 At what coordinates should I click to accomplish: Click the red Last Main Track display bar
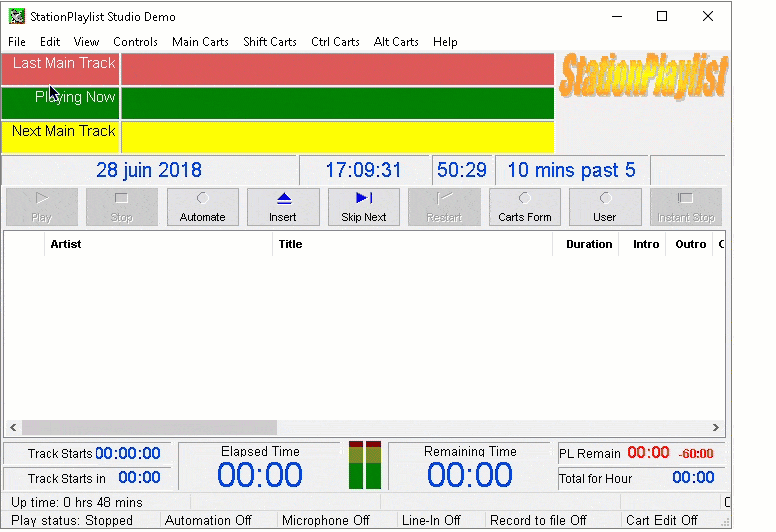click(x=338, y=69)
